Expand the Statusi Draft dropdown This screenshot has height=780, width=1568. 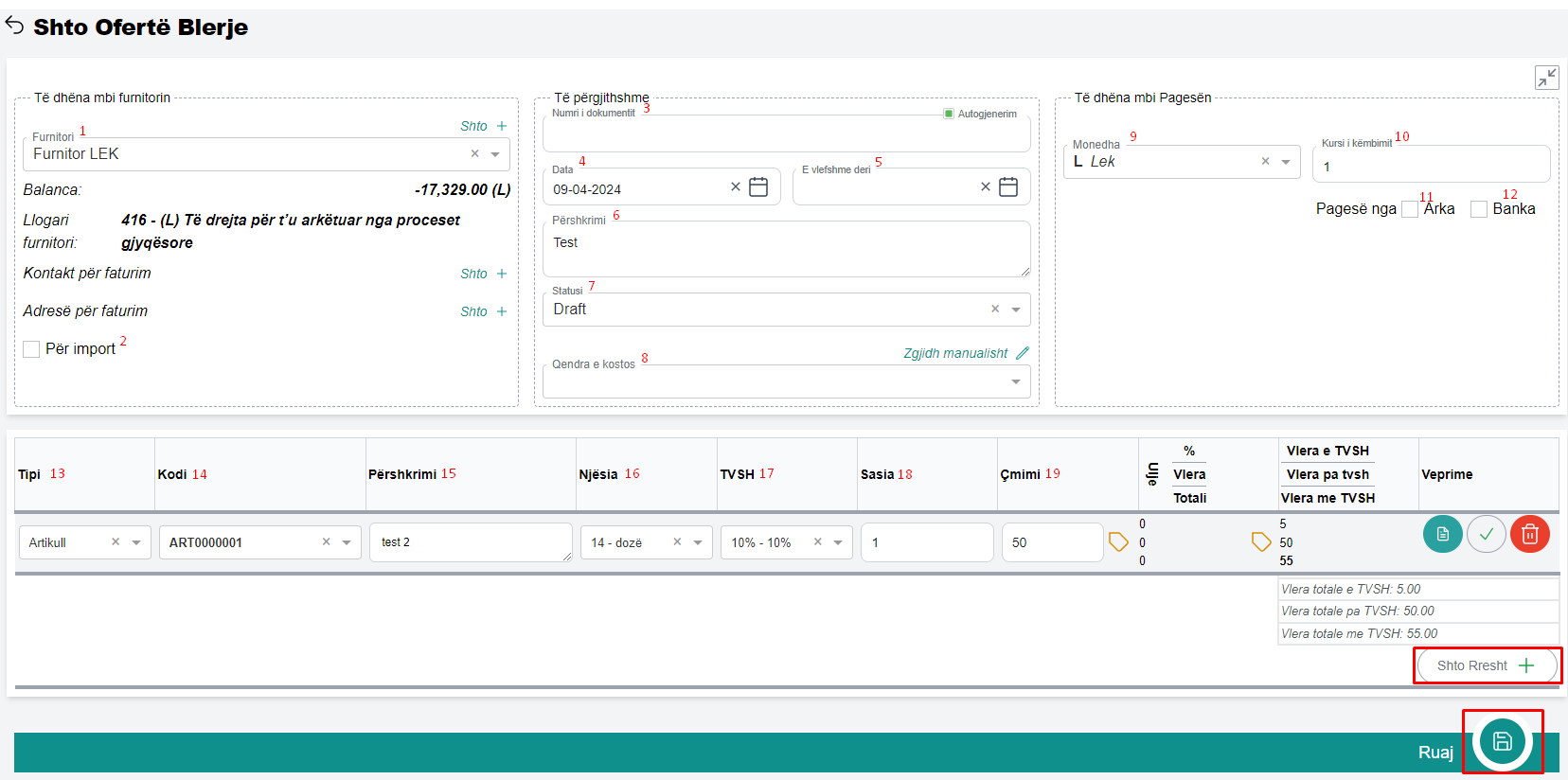click(1016, 310)
